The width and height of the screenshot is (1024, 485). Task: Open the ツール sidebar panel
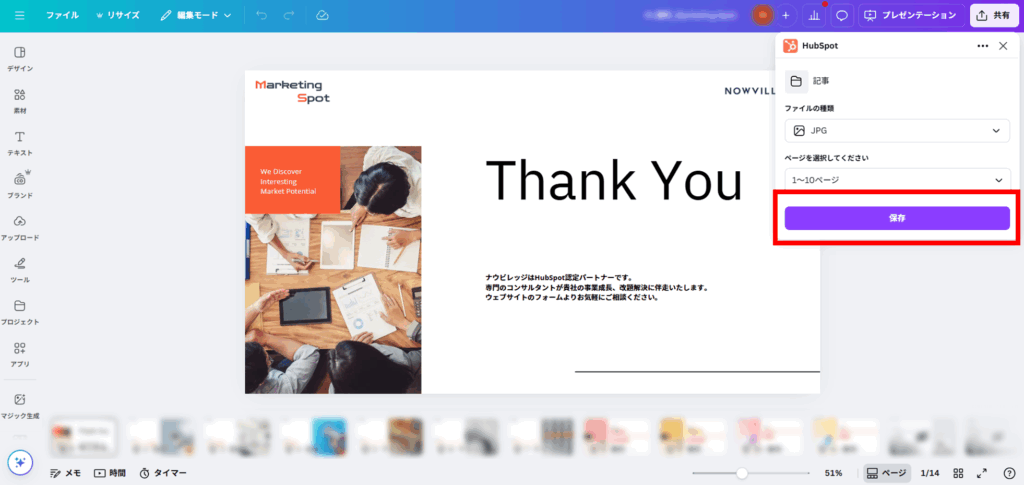(x=20, y=270)
